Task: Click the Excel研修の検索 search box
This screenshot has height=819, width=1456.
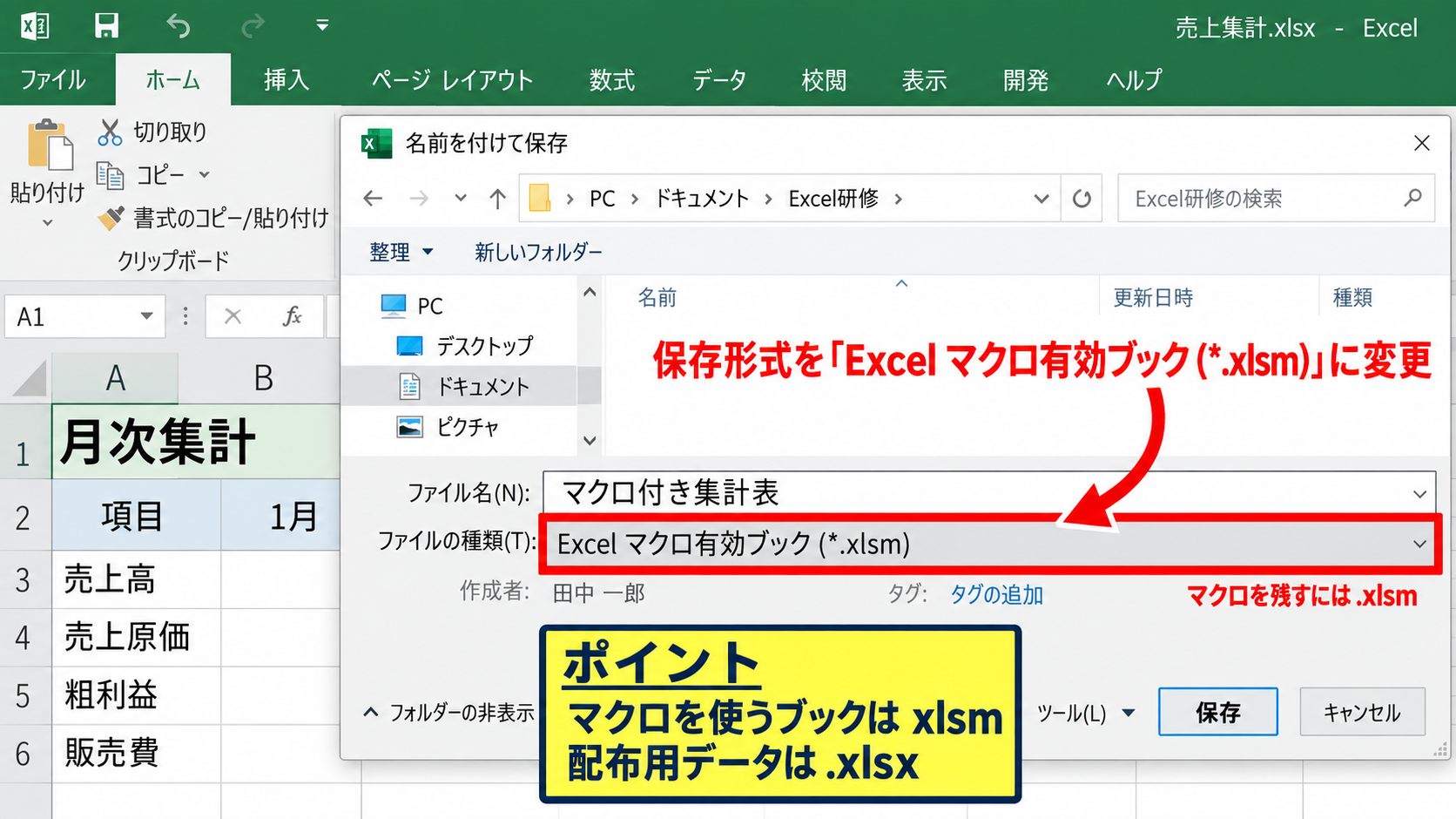Action: pos(1276,199)
